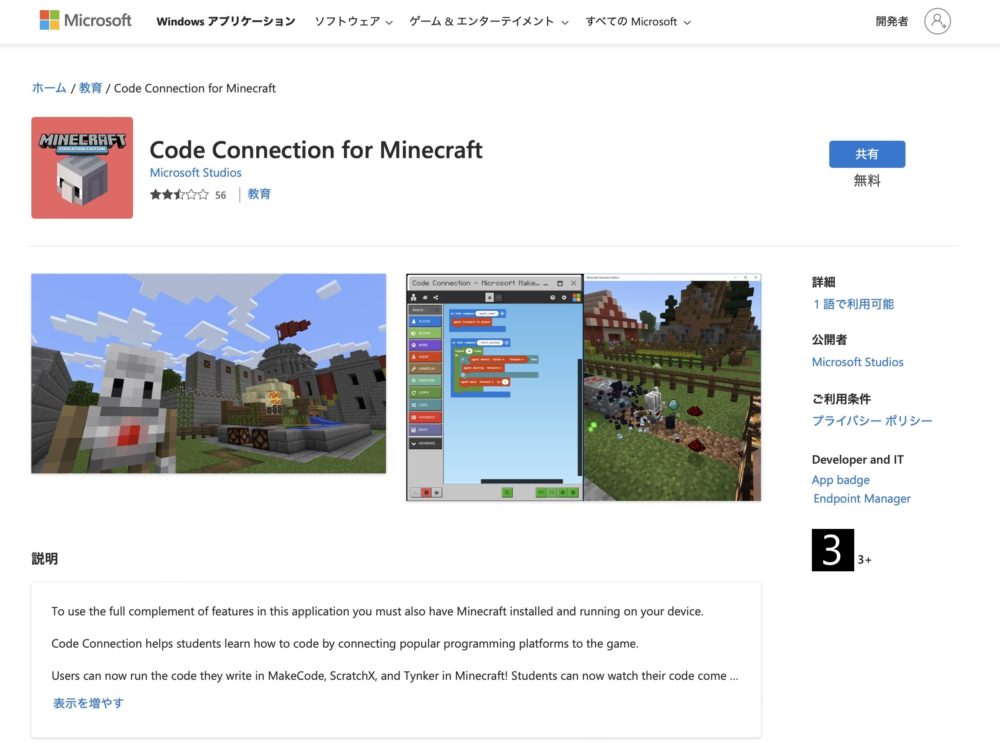Click the Code Connection for Minecraft app icon
The height and width of the screenshot is (751, 1000).
[81, 167]
